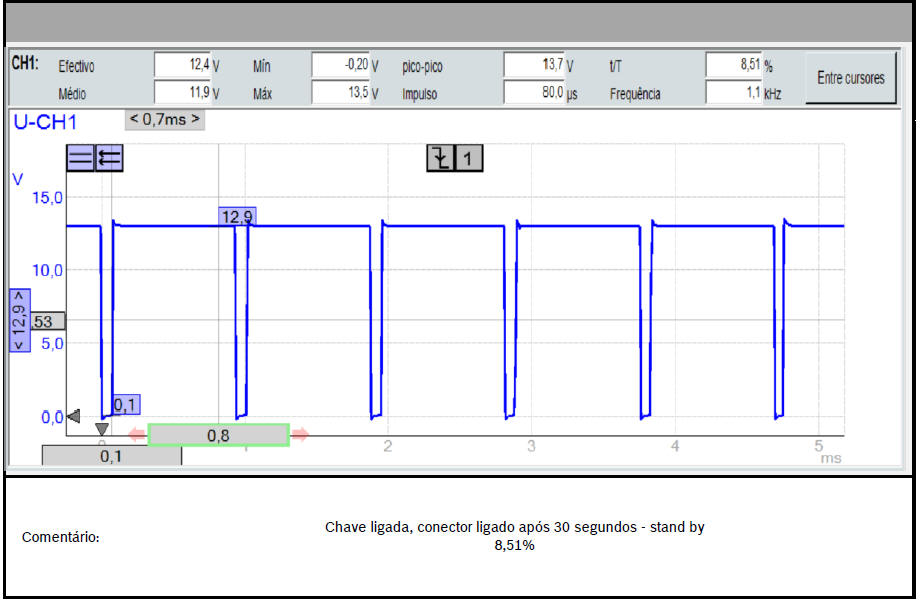Click the green-bordered 0,8 time slider
Viewport: 920px width, 601px height.
click(218, 435)
